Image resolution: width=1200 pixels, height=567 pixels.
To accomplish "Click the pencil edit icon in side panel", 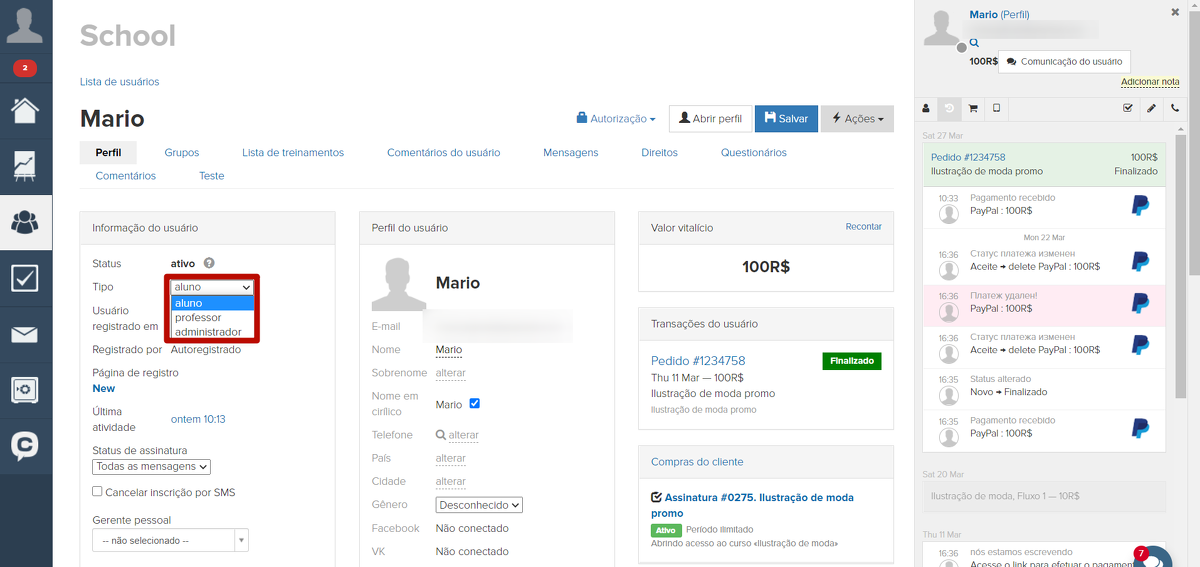I will coord(1151,108).
